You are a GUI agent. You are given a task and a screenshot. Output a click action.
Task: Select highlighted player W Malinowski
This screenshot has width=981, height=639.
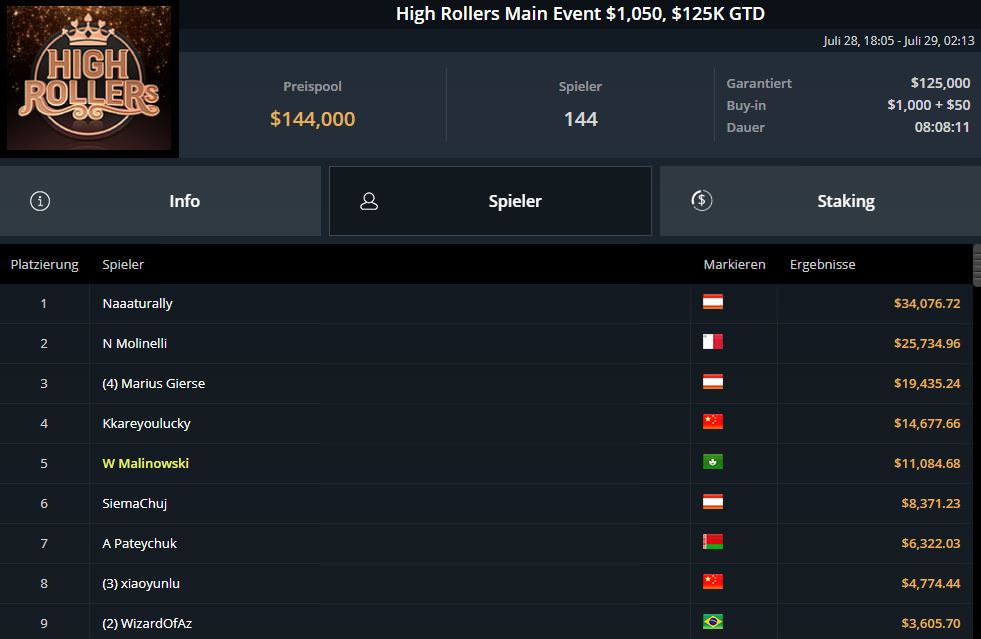[145, 463]
